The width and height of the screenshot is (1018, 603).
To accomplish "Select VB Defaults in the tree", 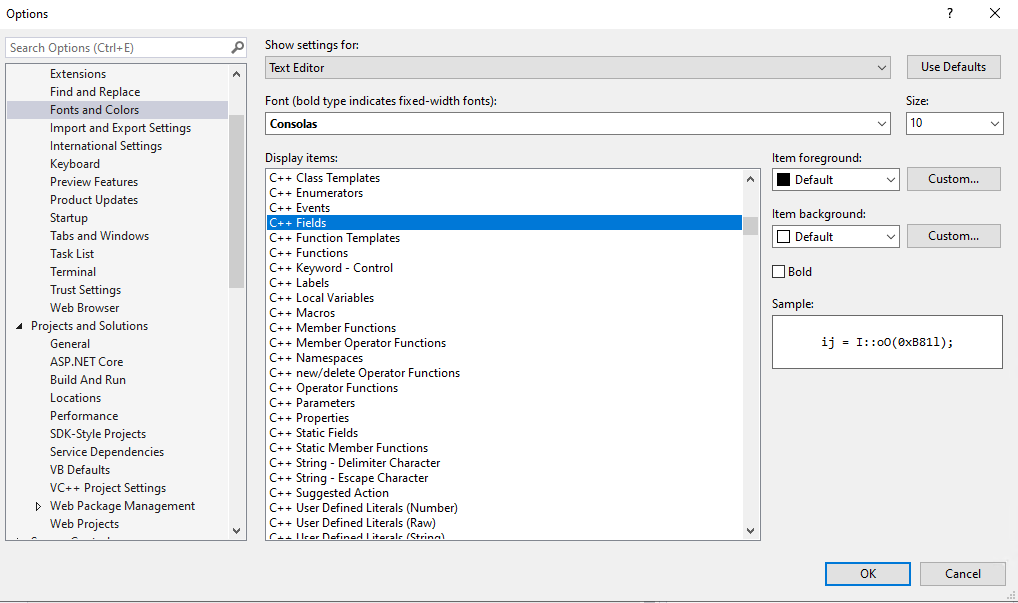I will [80, 469].
